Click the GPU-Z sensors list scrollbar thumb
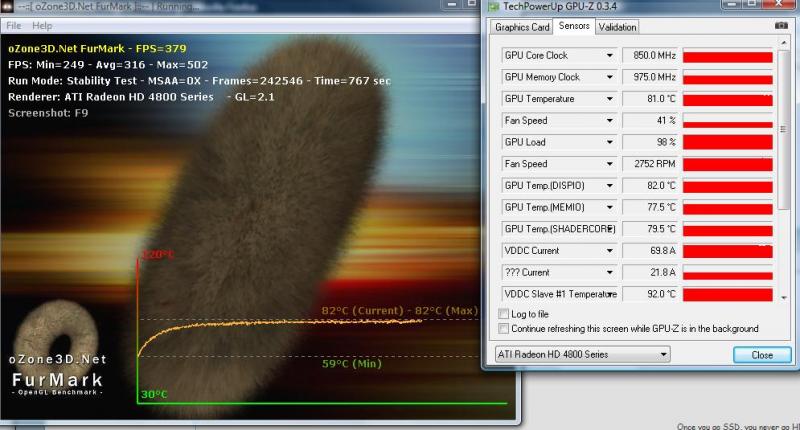Viewport: 800px width, 430px height. coord(783,130)
